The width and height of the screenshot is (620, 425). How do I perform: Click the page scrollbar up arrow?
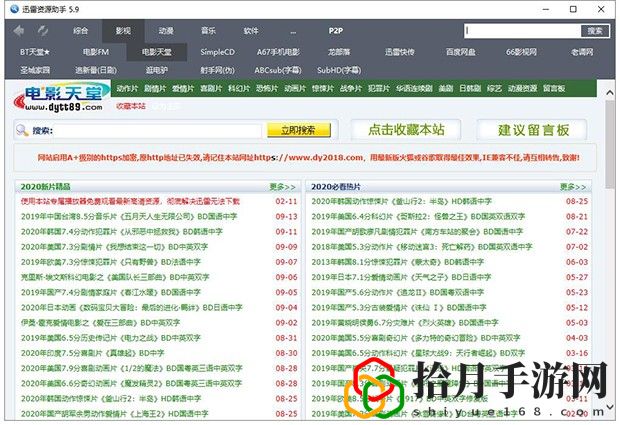click(610, 93)
